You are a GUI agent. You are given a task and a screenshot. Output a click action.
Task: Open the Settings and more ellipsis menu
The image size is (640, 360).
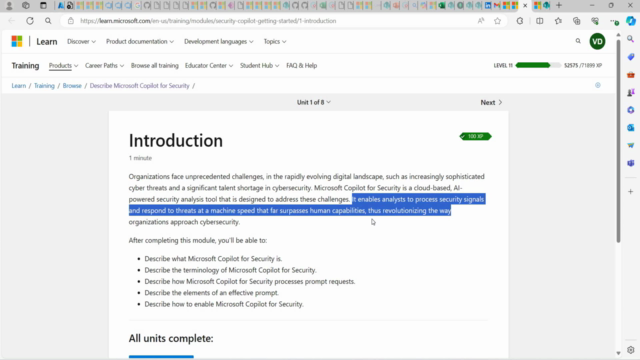point(613,21)
